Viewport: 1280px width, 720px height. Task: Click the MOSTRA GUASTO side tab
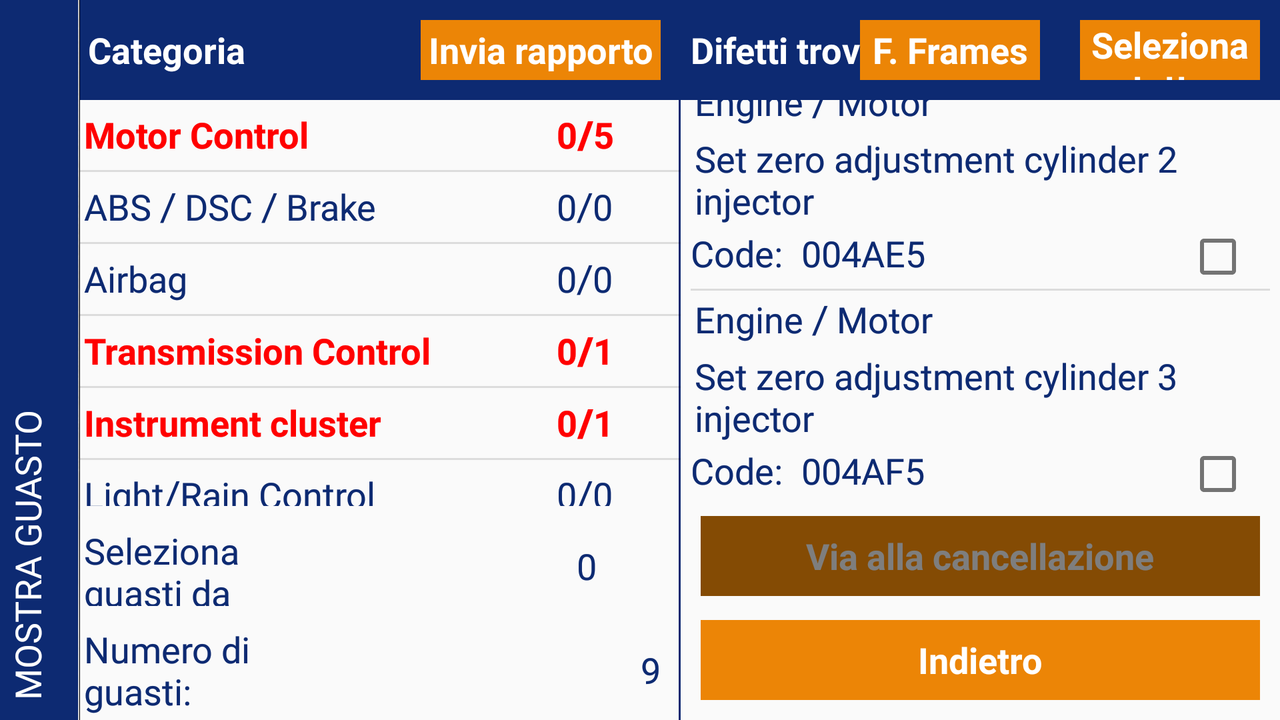point(30,554)
